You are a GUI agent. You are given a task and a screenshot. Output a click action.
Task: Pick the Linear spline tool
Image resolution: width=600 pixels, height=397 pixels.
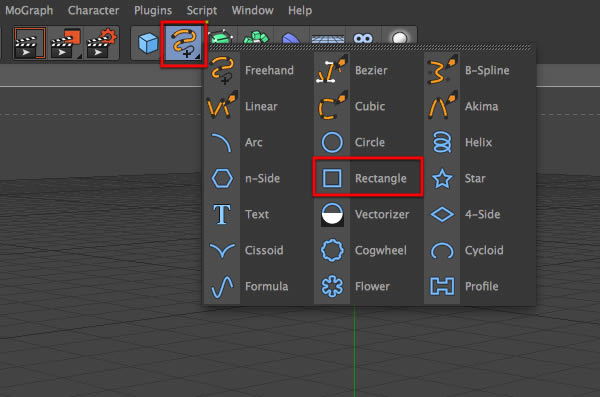[x=258, y=106]
